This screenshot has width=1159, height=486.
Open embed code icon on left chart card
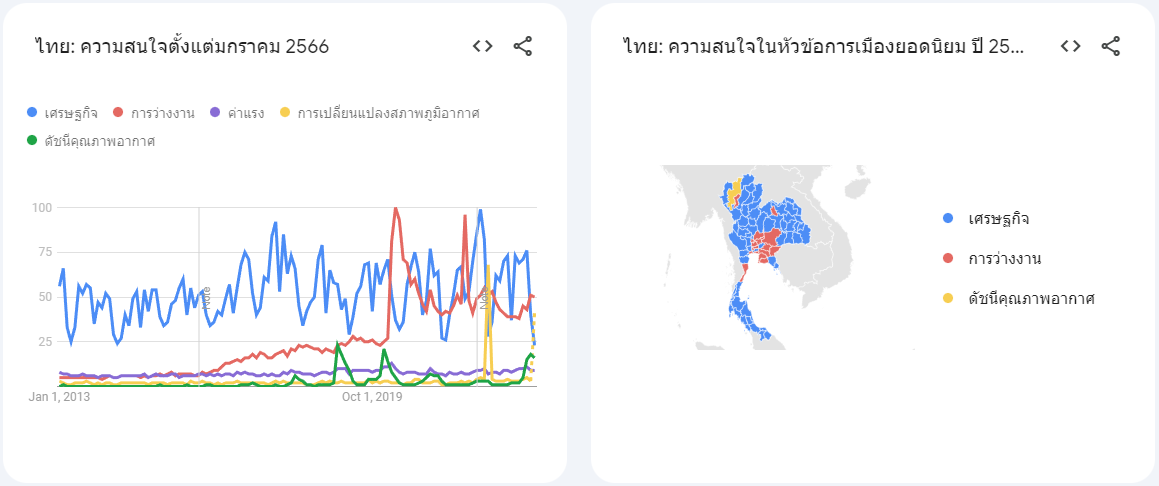click(x=483, y=47)
